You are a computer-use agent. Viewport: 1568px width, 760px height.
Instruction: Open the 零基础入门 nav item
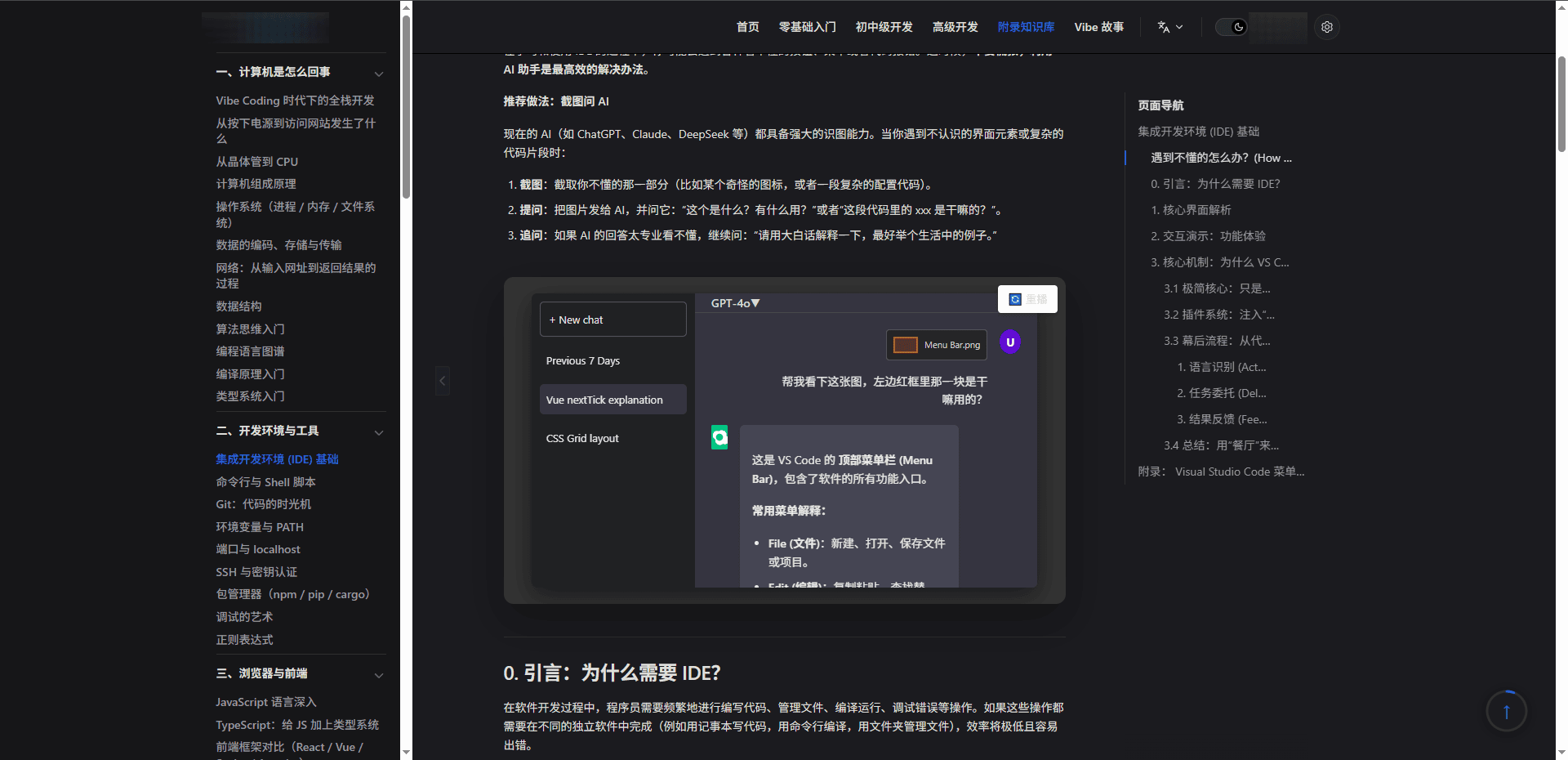click(x=807, y=27)
